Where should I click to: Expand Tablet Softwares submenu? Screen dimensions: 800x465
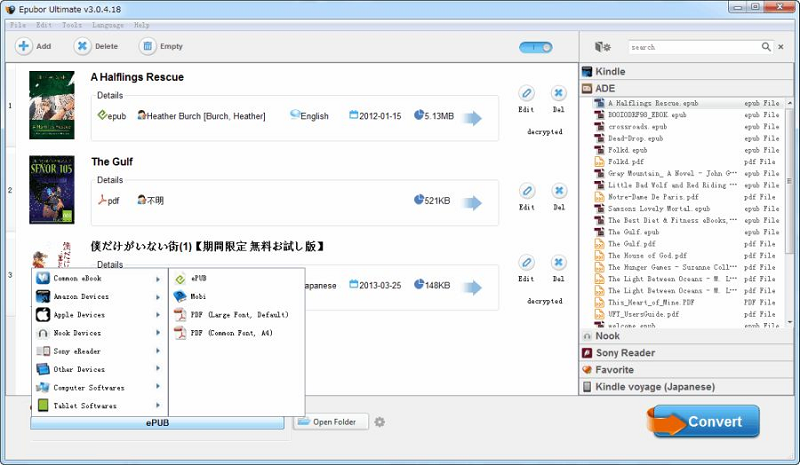[99, 406]
